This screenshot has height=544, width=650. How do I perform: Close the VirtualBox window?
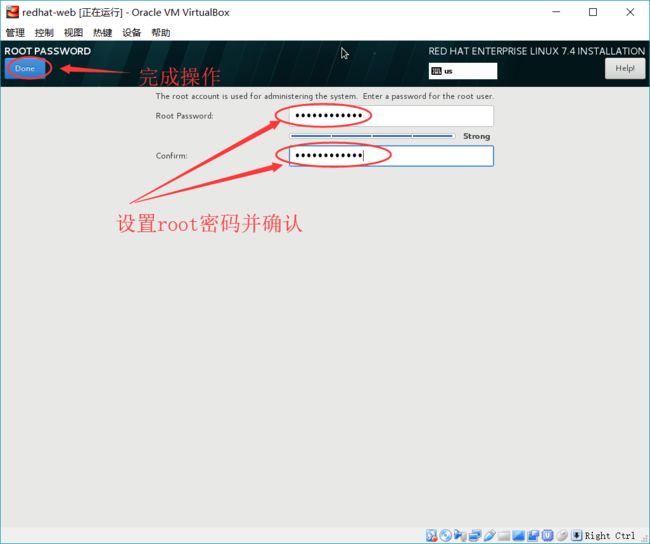coord(630,12)
